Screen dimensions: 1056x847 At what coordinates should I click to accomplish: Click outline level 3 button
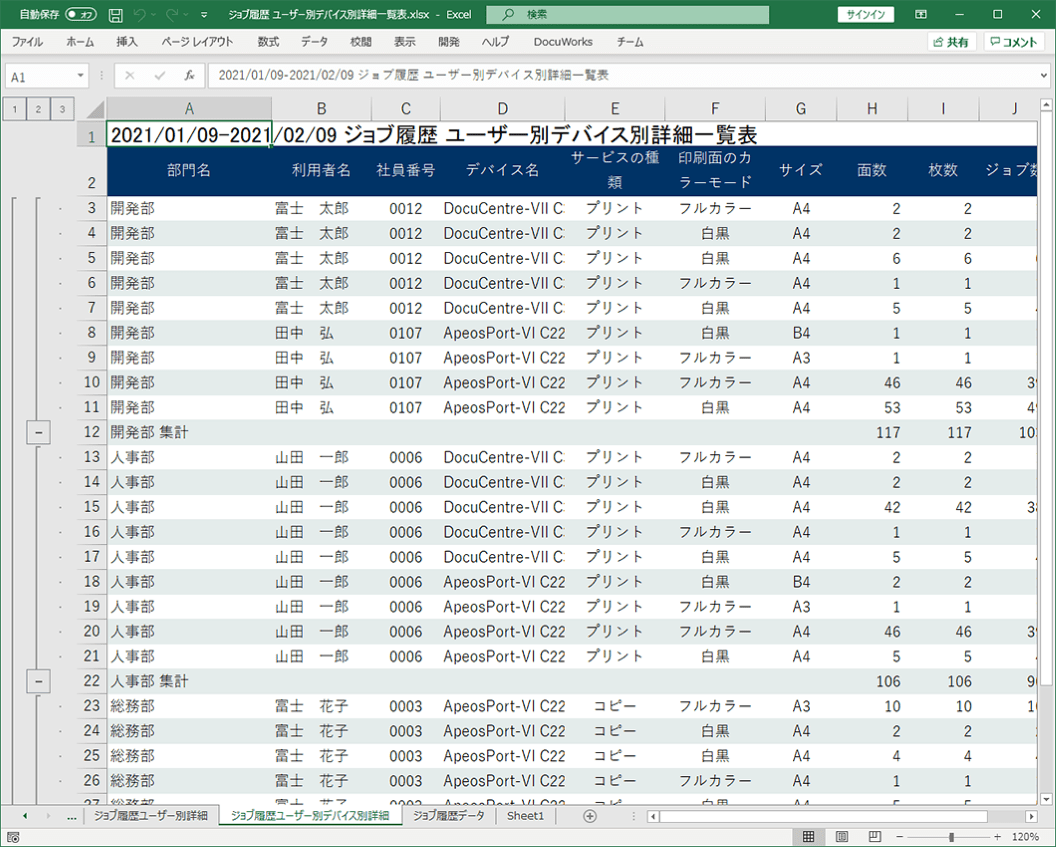pyautogui.click(x=62, y=109)
